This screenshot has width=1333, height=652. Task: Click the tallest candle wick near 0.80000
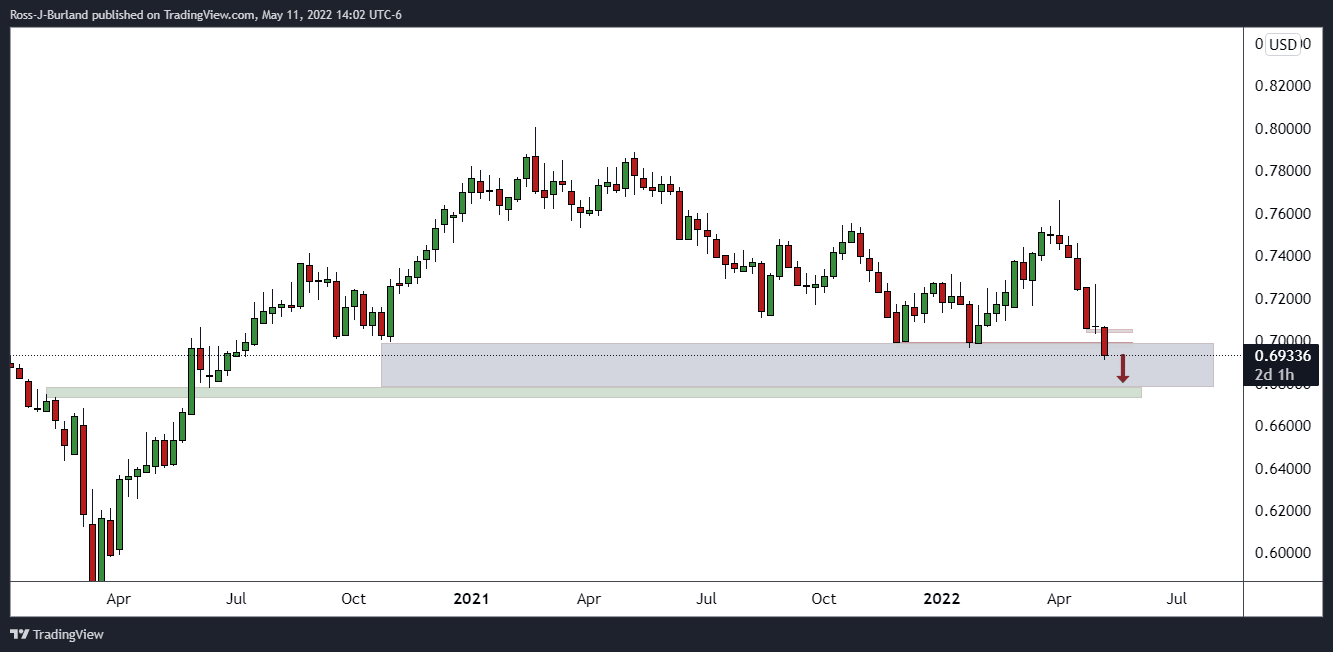click(536, 140)
